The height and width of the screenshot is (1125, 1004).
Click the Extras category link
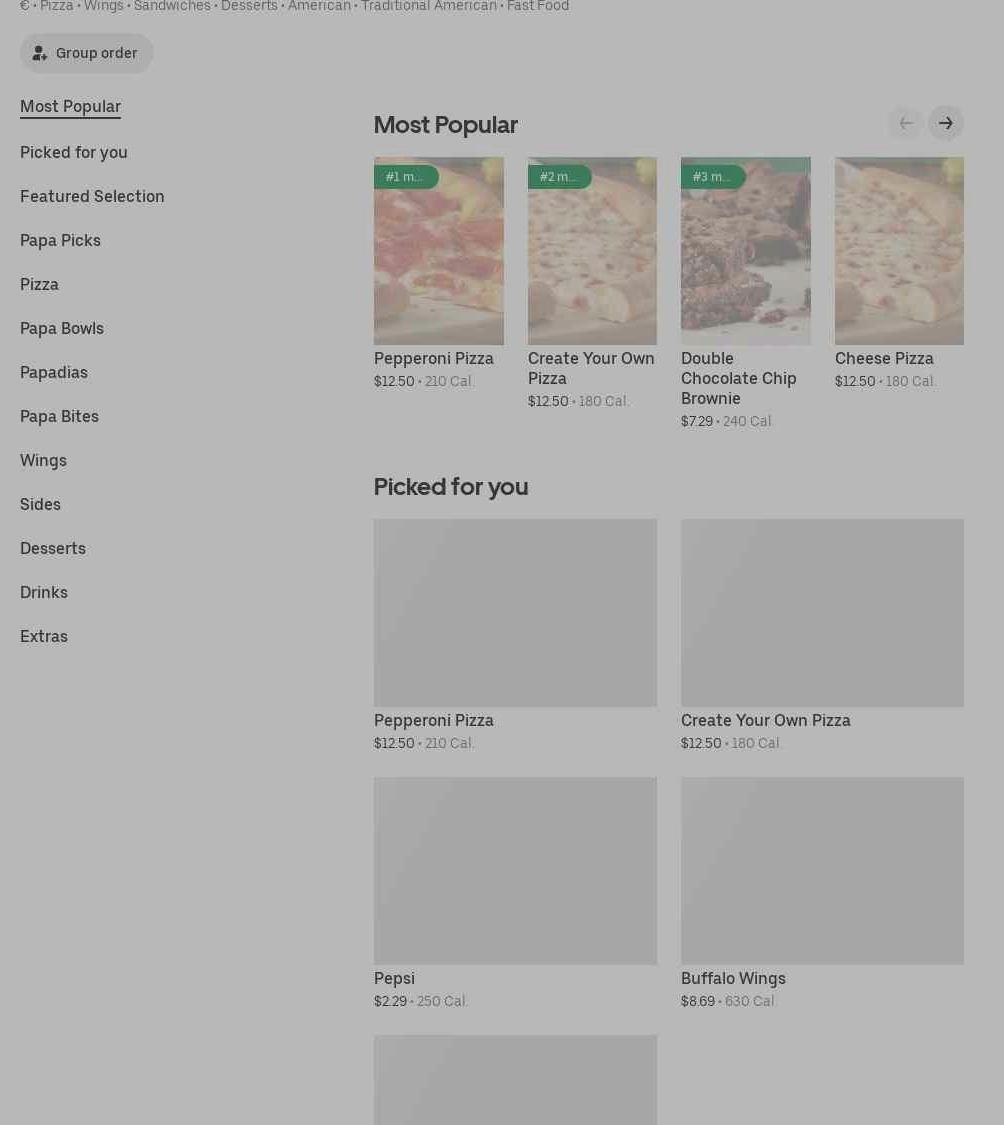[x=44, y=636]
